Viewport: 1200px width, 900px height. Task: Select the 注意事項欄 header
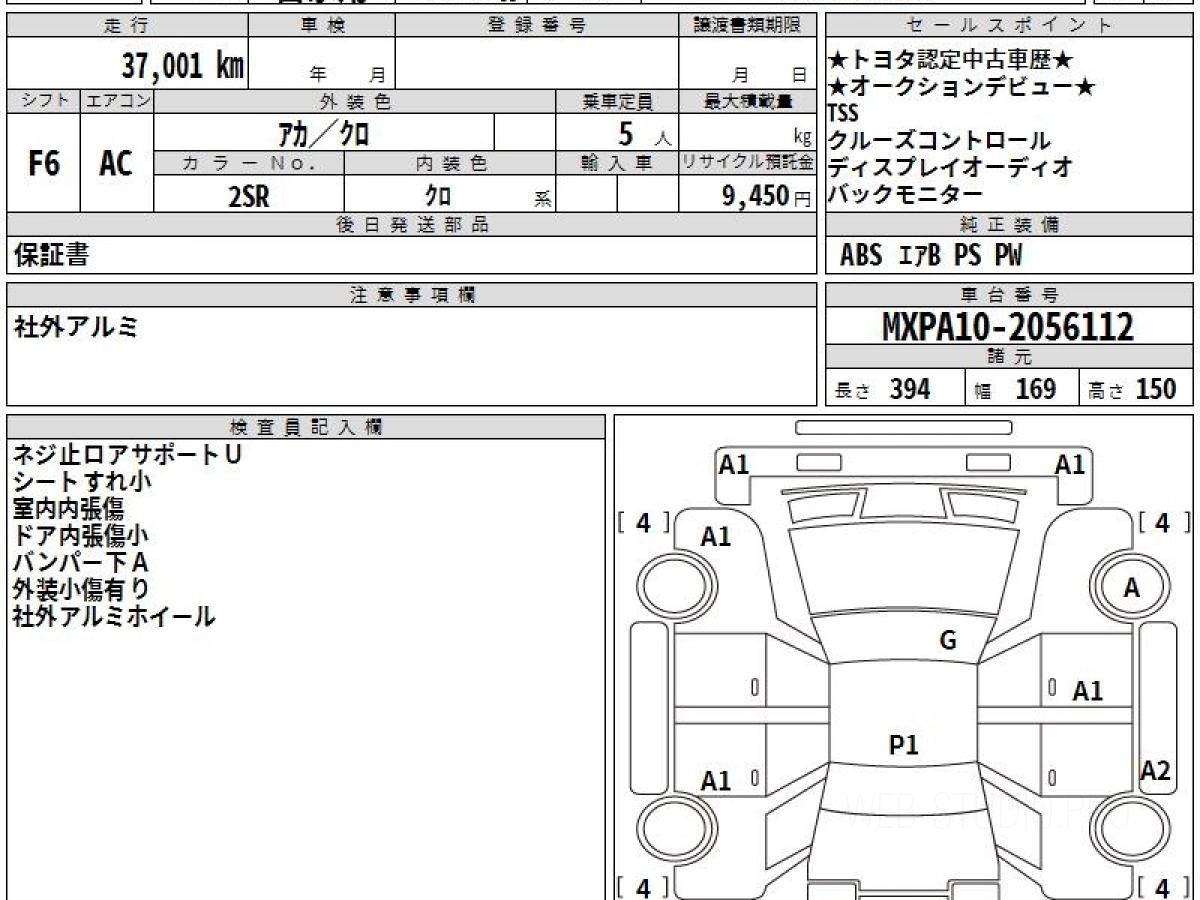[x=412, y=295]
